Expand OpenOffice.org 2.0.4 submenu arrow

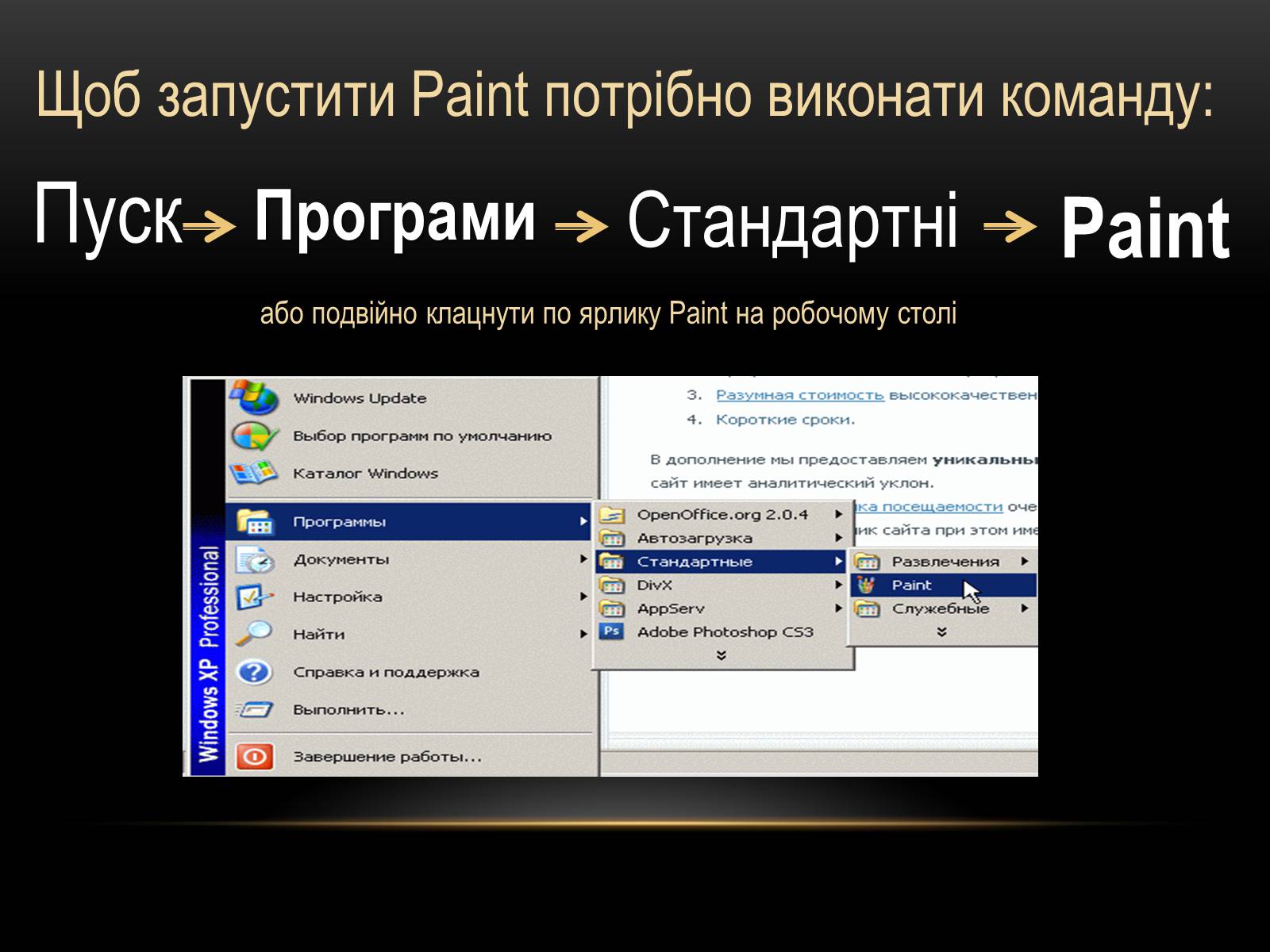pyautogui.click(x=837, y=514)
